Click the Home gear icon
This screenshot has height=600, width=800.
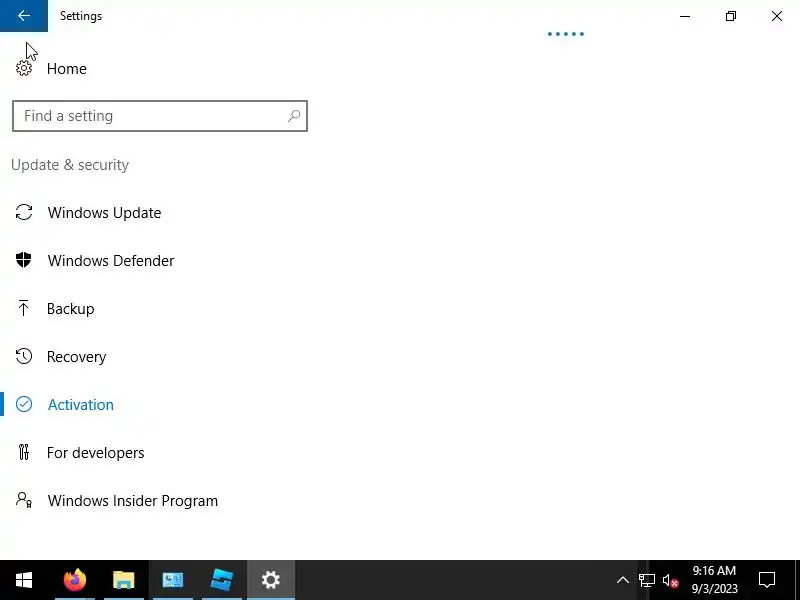(x=24, y=68)
